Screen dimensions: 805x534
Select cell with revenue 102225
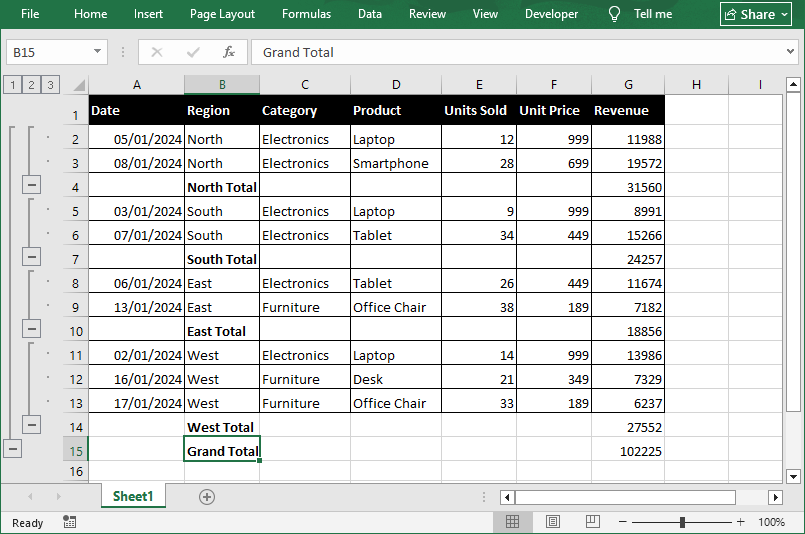tap(628, 451)
